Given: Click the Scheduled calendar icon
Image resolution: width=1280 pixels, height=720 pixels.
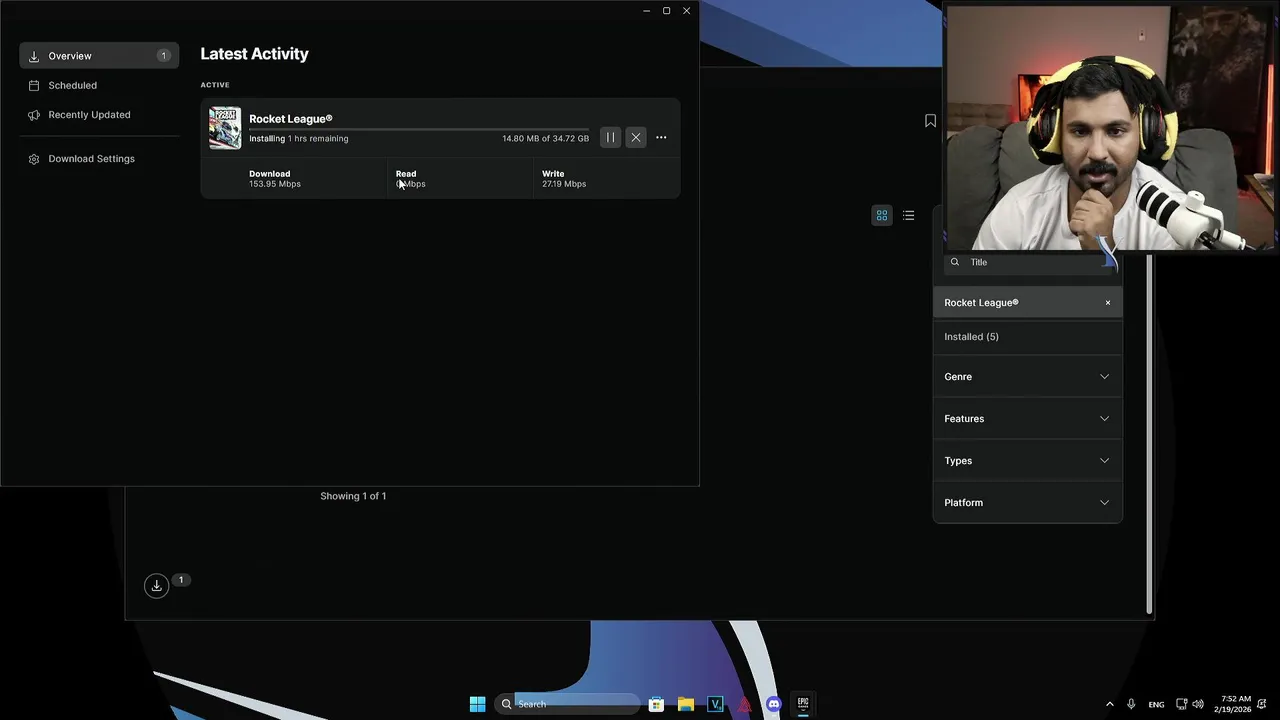Looking at the screenshot, I should click(34, 85).
